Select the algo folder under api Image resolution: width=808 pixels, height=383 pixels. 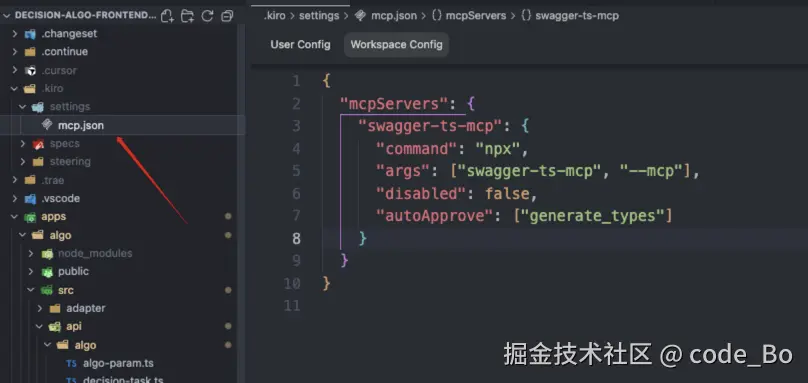click(86, 345)
